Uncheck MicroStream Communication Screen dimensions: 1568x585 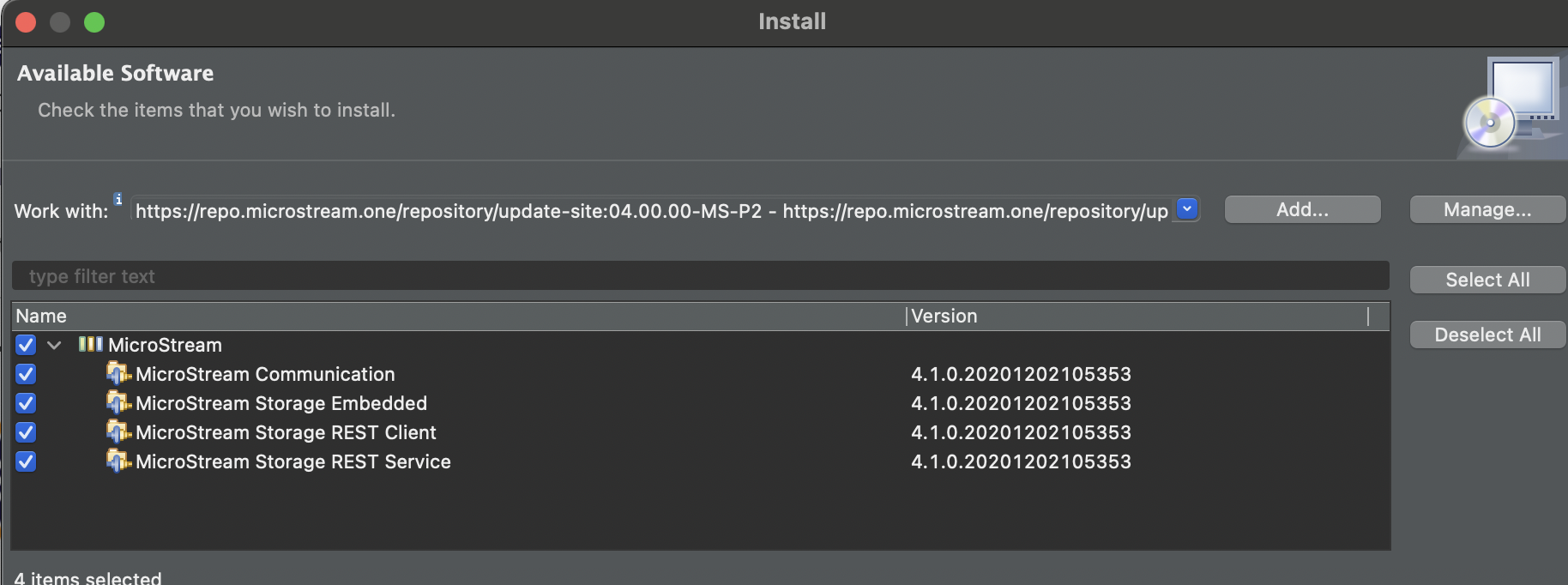(25, 374)
